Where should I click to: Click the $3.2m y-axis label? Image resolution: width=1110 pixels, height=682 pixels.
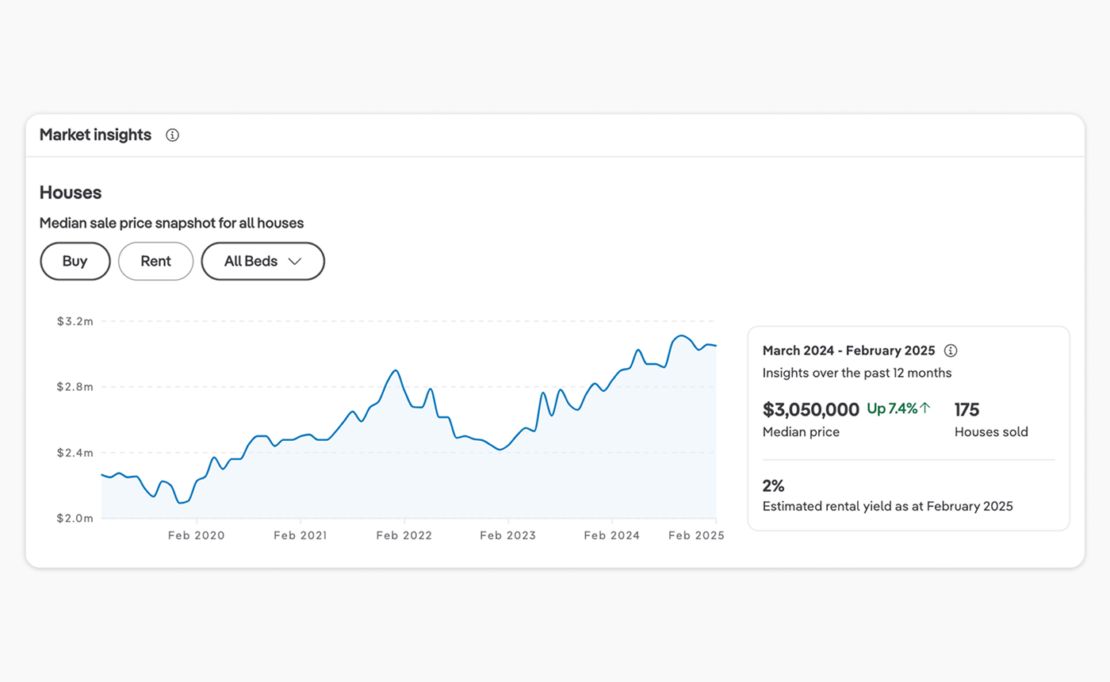point(75,322)
